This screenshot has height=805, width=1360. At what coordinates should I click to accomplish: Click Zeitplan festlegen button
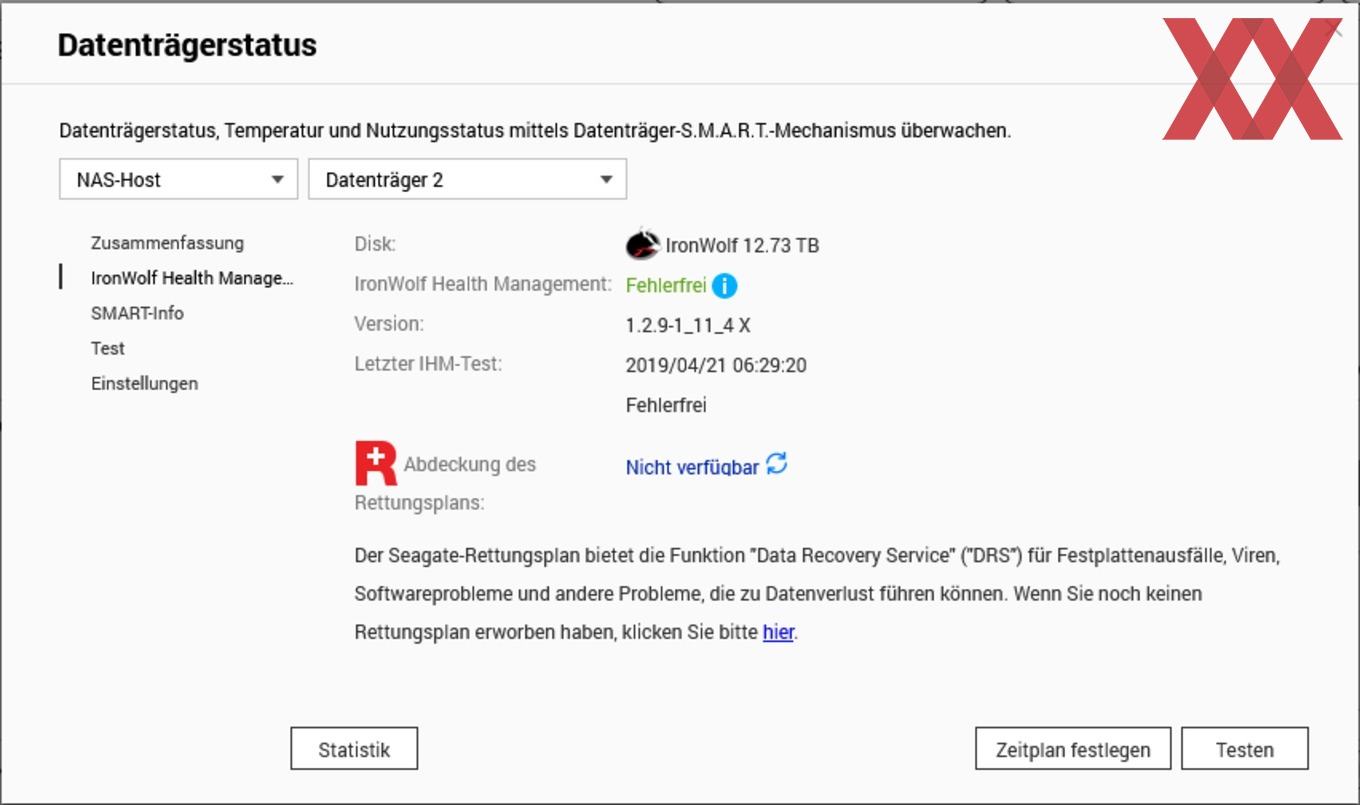1073,749
